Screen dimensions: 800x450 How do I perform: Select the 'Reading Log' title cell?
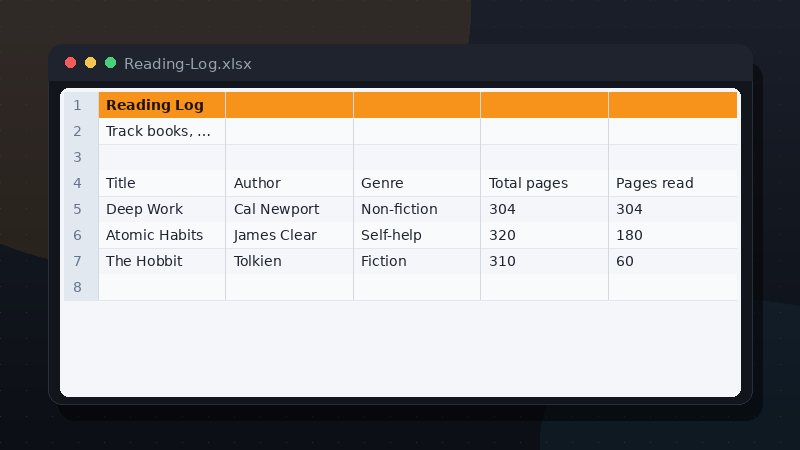tap(162, 105)
